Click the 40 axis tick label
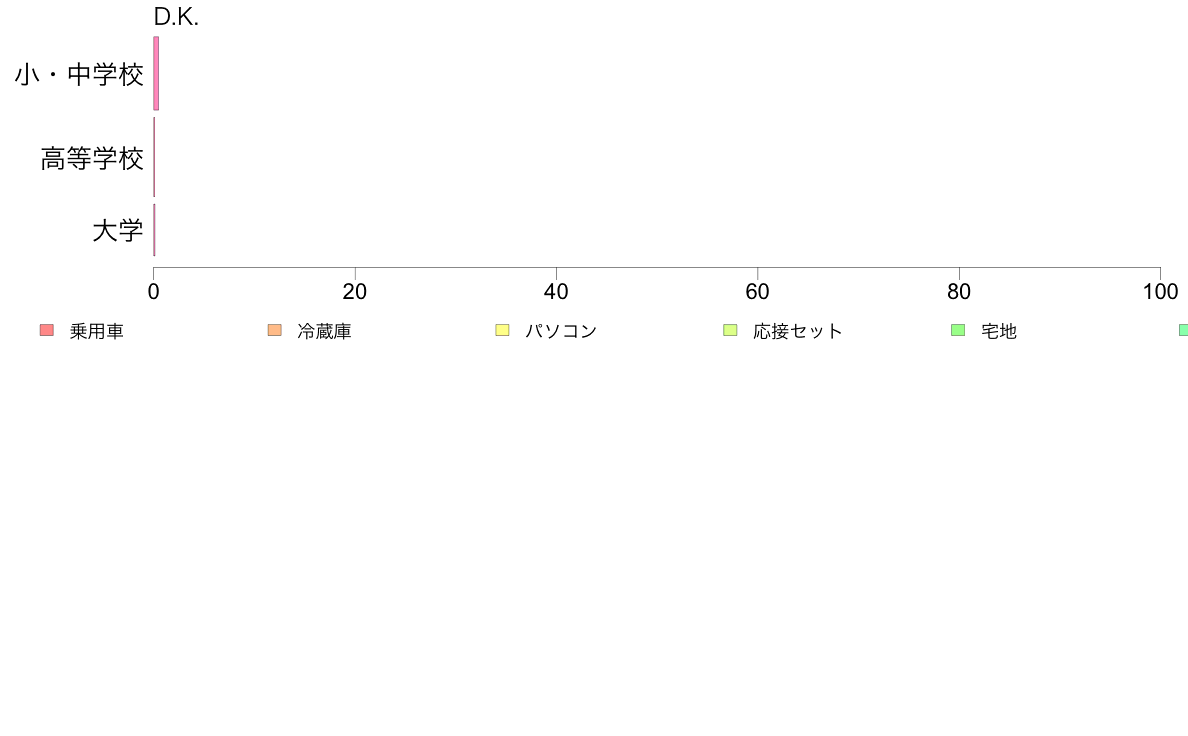Viewport: 1188px width, 736px height. point(556,292)
